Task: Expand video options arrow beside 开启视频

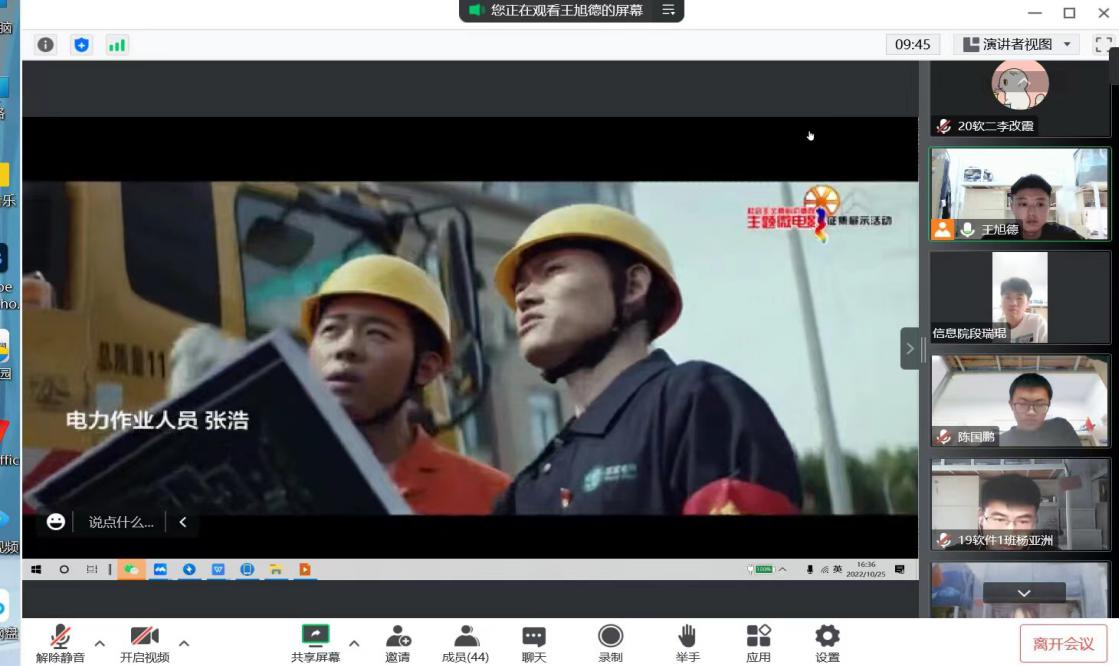Action: click(x=184, y=643)
